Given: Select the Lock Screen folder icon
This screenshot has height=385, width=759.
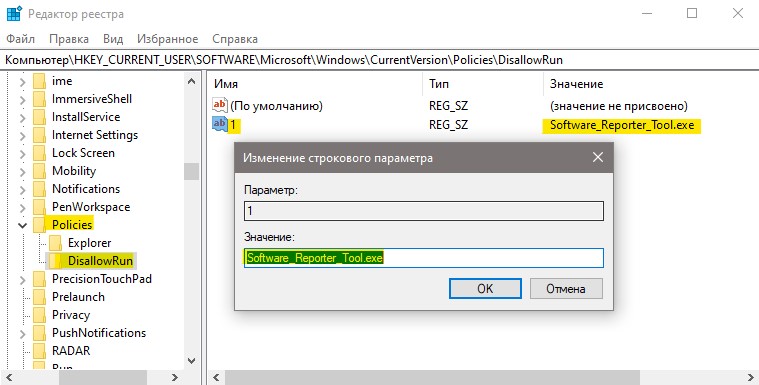Looking at the screenshot, I should 40,153.
